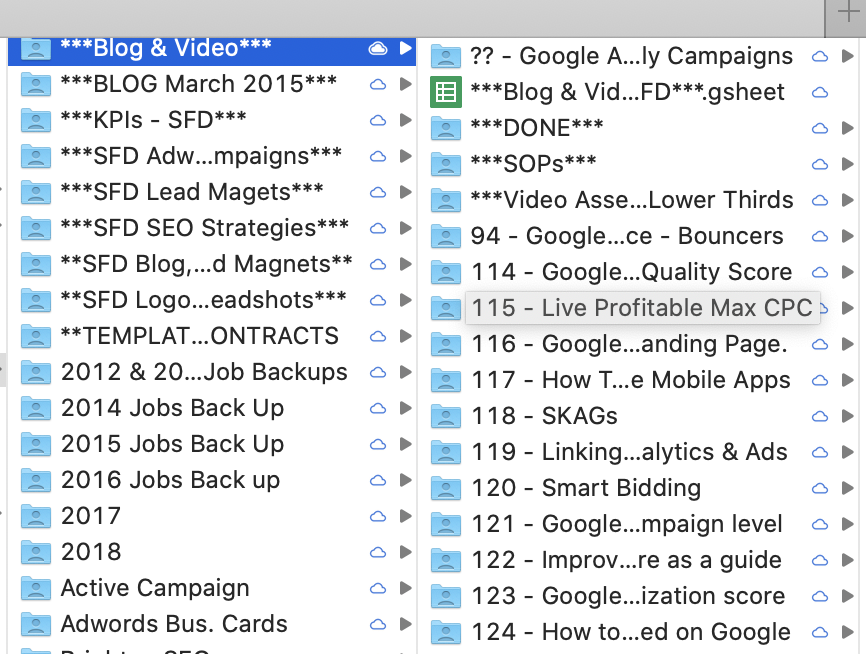Image resolution: width=866 pixels, height=654 pixels.
Task: Click the Adwords Bus. Cards folder icon
Action: pyautogui.click(x=36, y=624)
